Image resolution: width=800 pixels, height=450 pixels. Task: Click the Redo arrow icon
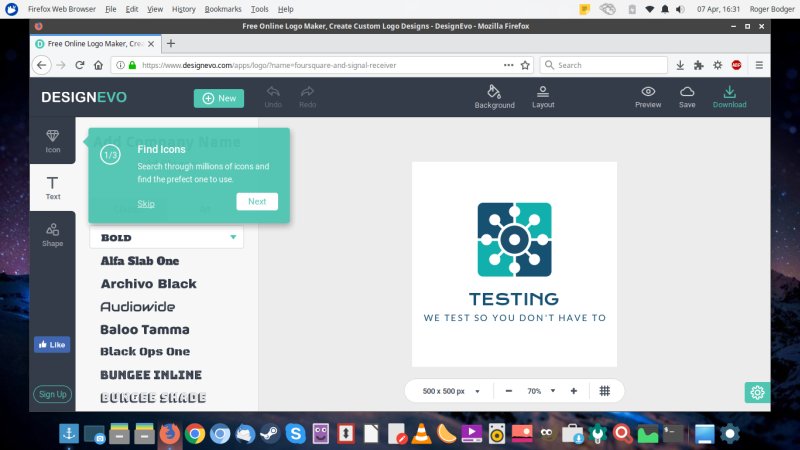(307, 92)
